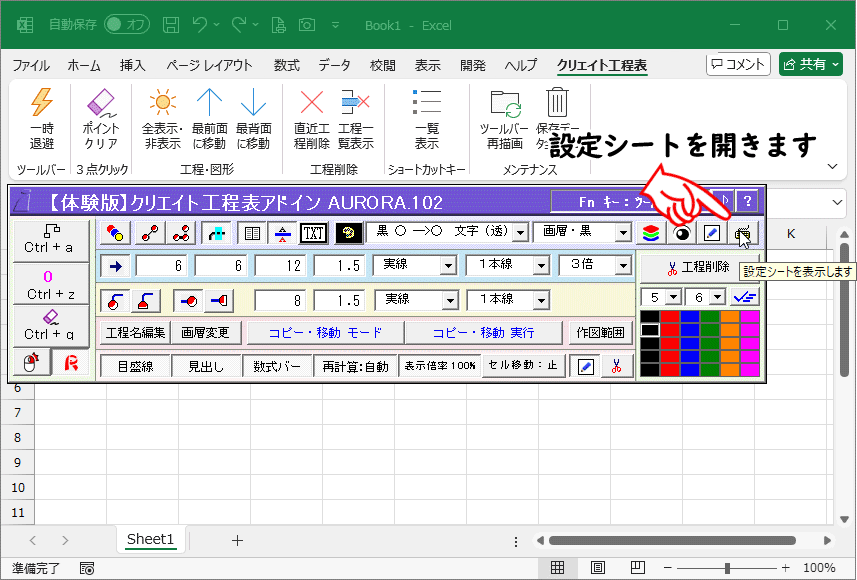Click the 全表示・非表示 sun icon
This screenshot has width=857, height=580.
coord(162,102)
